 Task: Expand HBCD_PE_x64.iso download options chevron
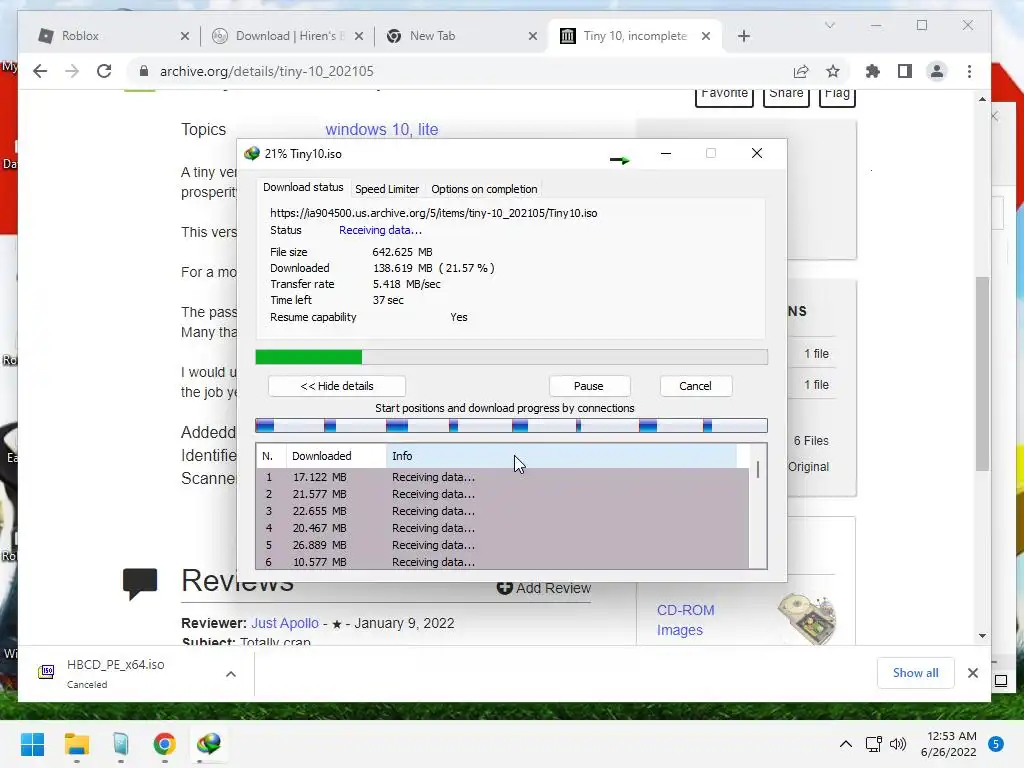231,674
